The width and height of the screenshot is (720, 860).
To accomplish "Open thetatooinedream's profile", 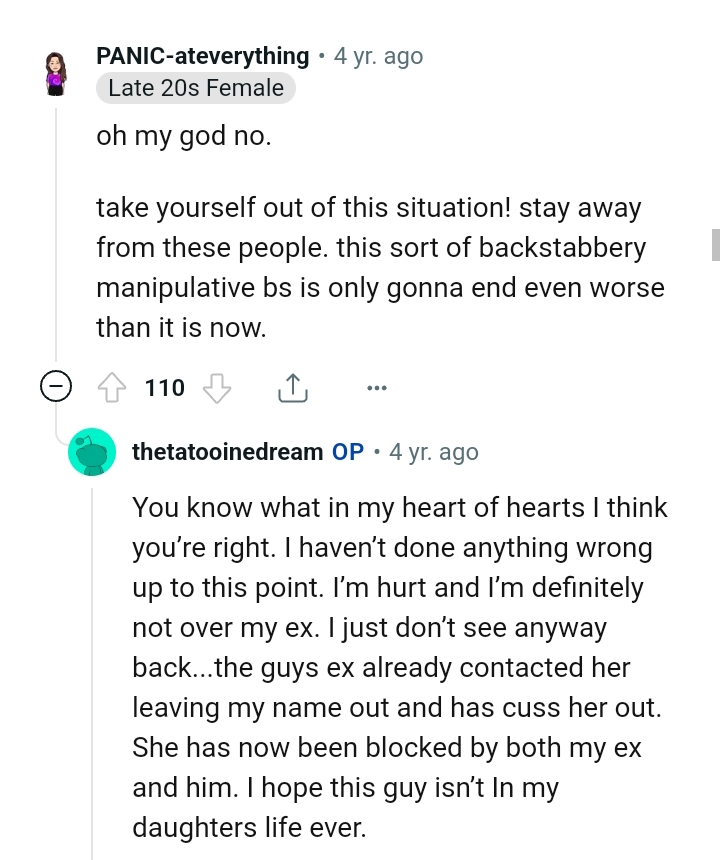I will click(x=227, y=451).
